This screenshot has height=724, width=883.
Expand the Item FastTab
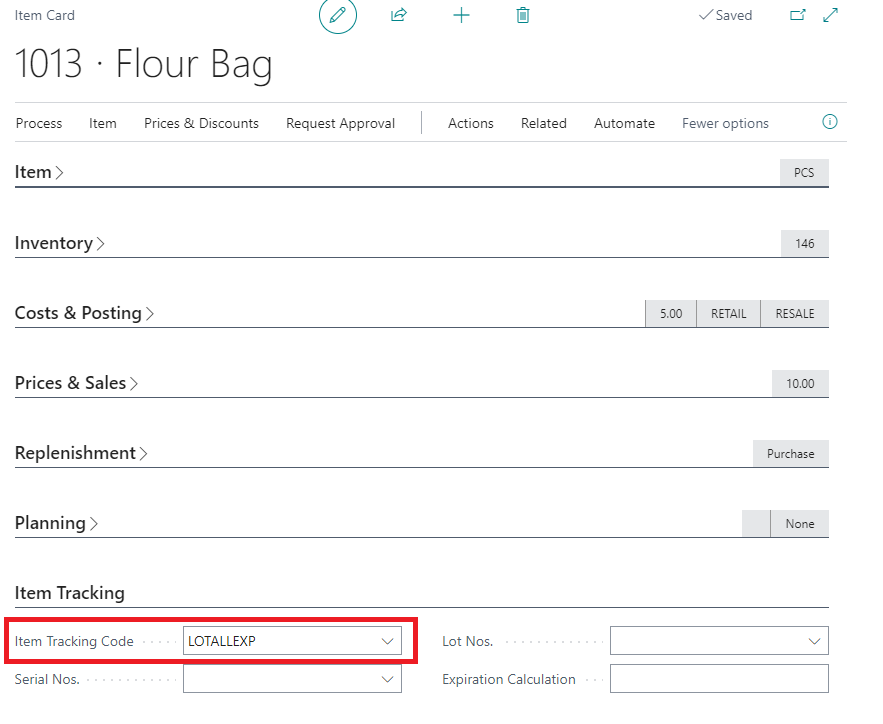pos(39,172)
